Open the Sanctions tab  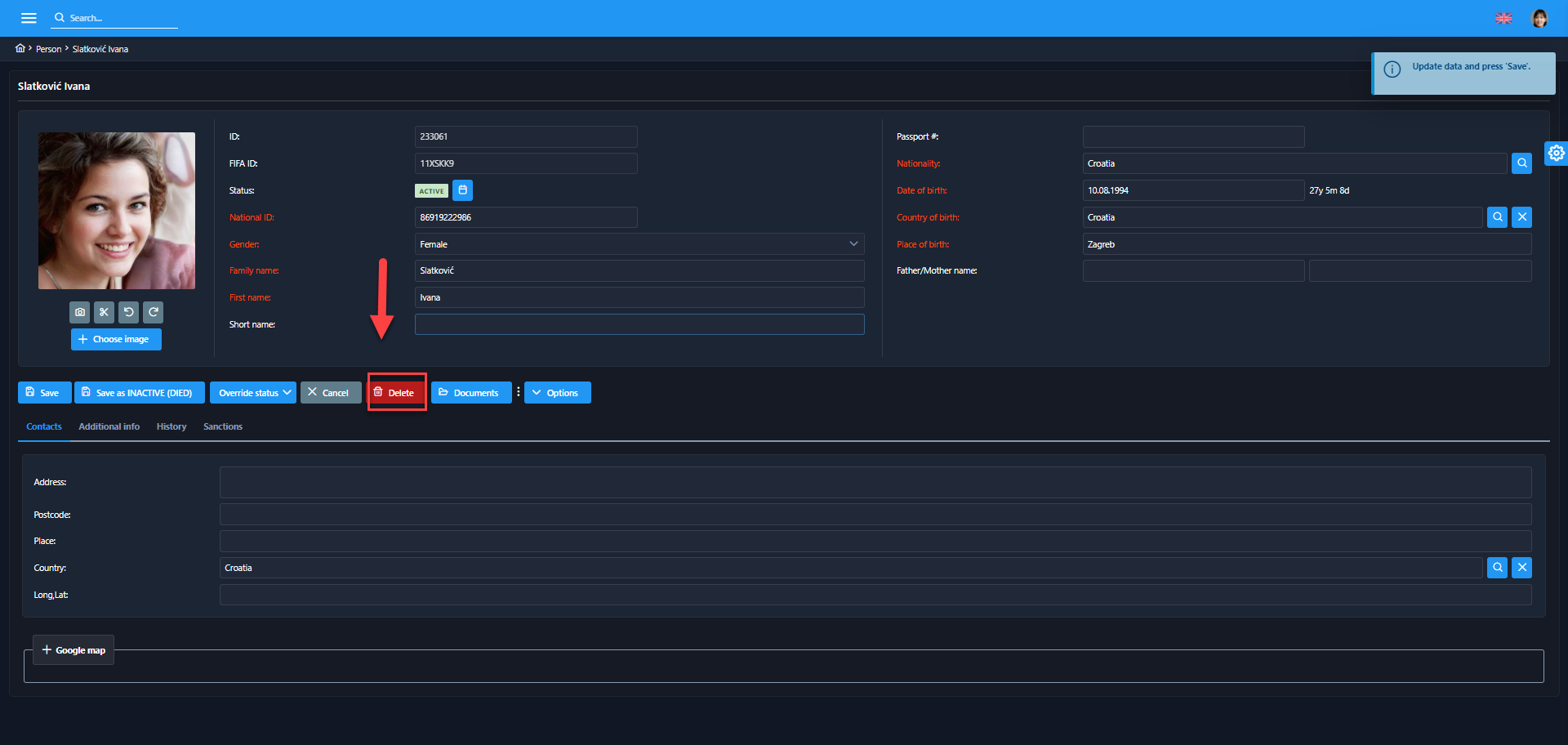tap(223, 426)
